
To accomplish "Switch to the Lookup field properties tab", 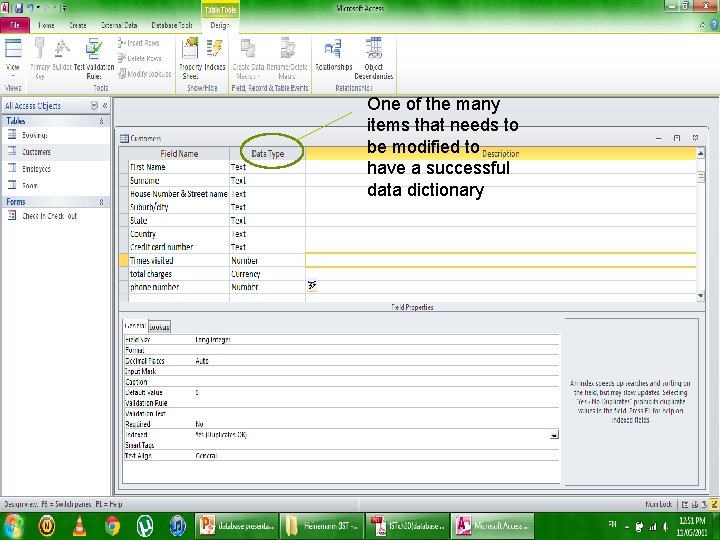I will pos(159,327).
